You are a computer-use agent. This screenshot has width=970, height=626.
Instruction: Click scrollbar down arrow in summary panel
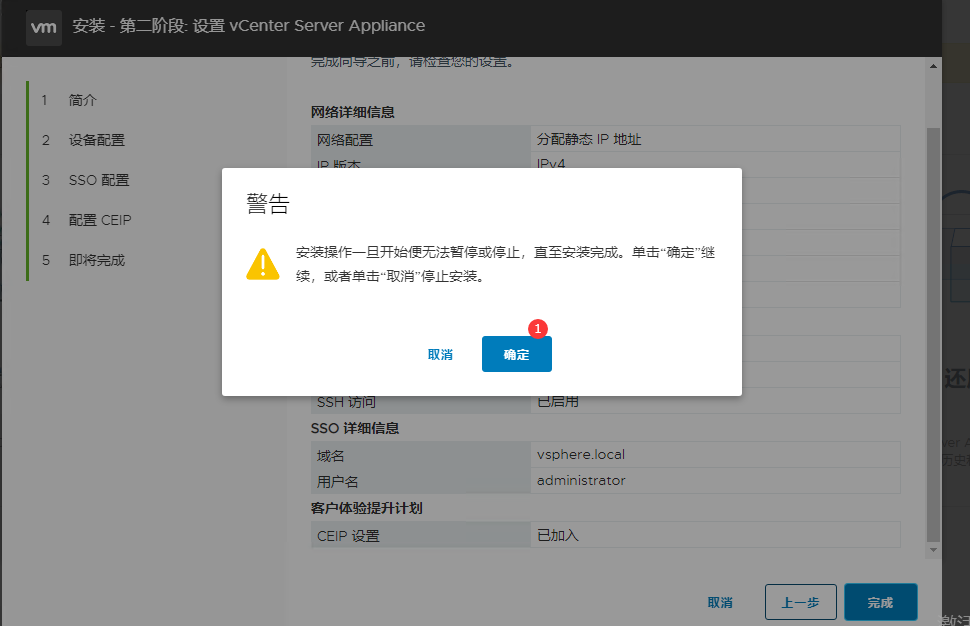pos(933,549)
